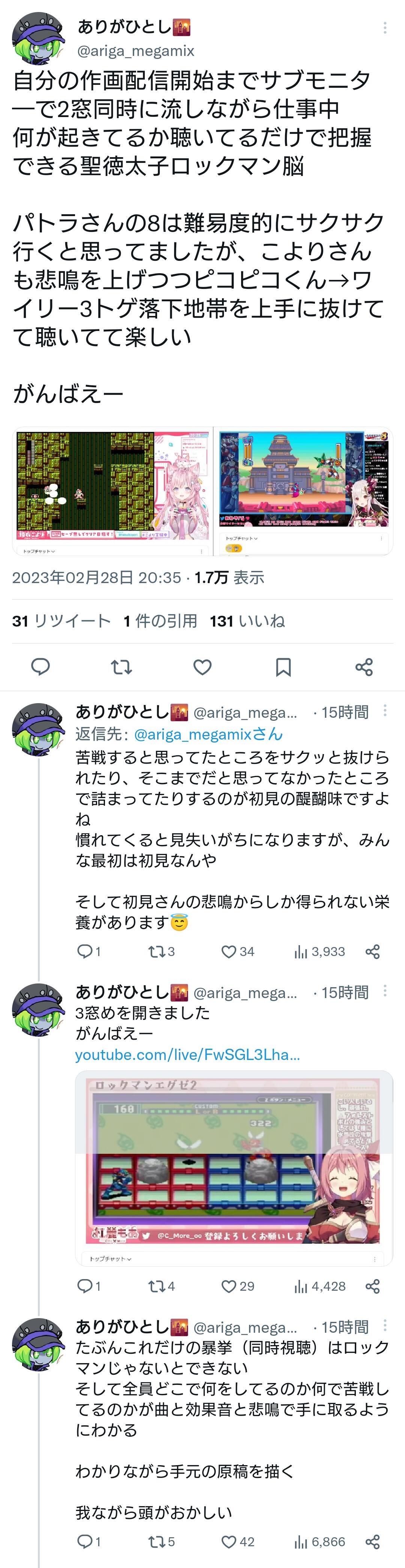Click reply icon under main tweet
Screen dimensions: 405x1568
(40, 666)
